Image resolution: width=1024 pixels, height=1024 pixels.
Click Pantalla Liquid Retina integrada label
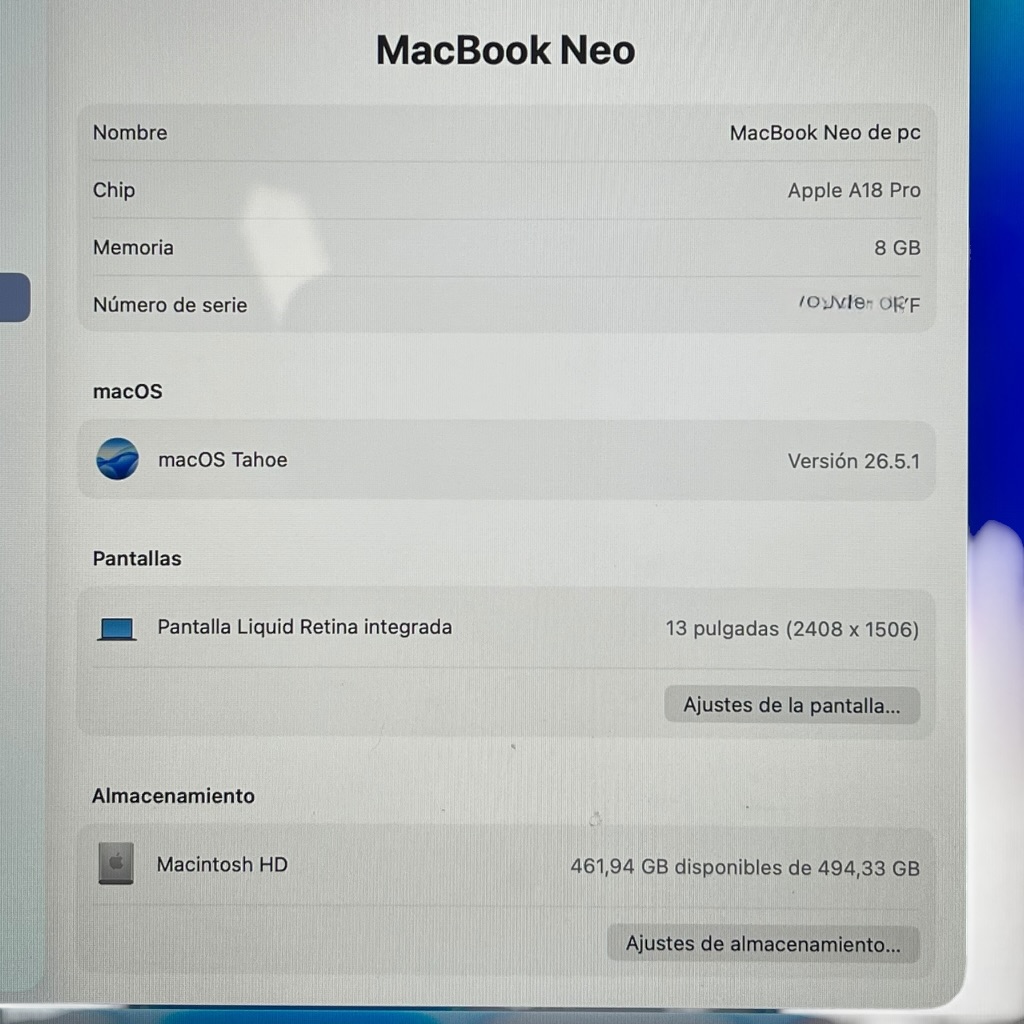pyautogui.click(x=304, y=627)
